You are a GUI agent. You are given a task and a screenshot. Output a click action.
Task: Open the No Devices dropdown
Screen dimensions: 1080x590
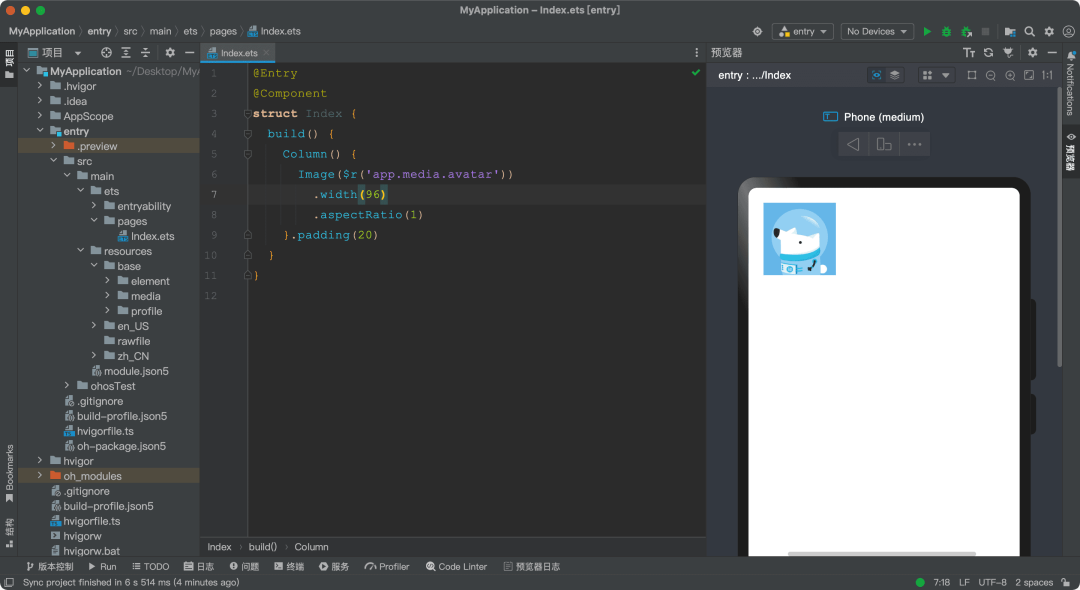pyautogui.click(x=877, y=32)
